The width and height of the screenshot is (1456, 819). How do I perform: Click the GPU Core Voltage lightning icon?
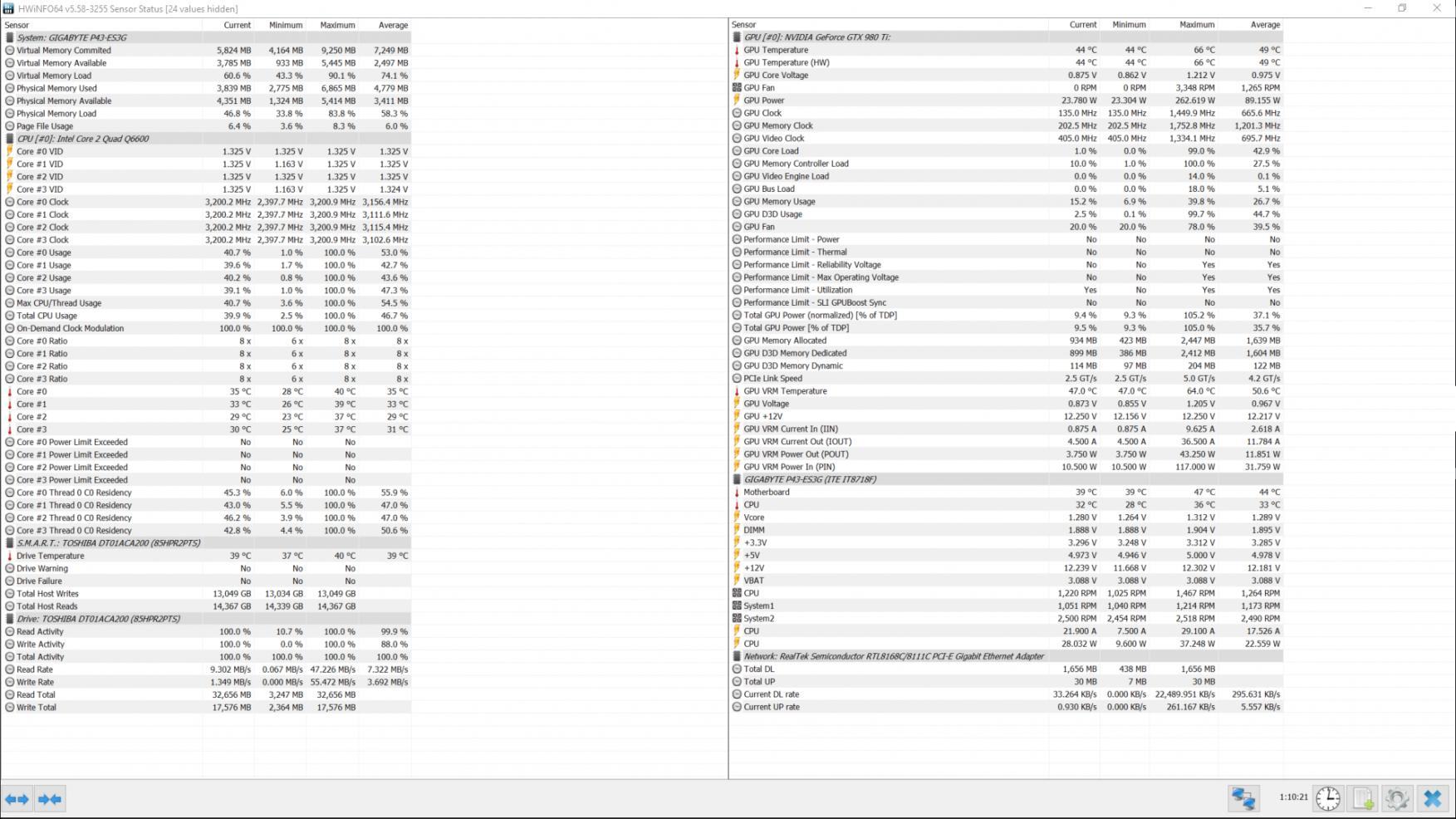pos(737,75)
